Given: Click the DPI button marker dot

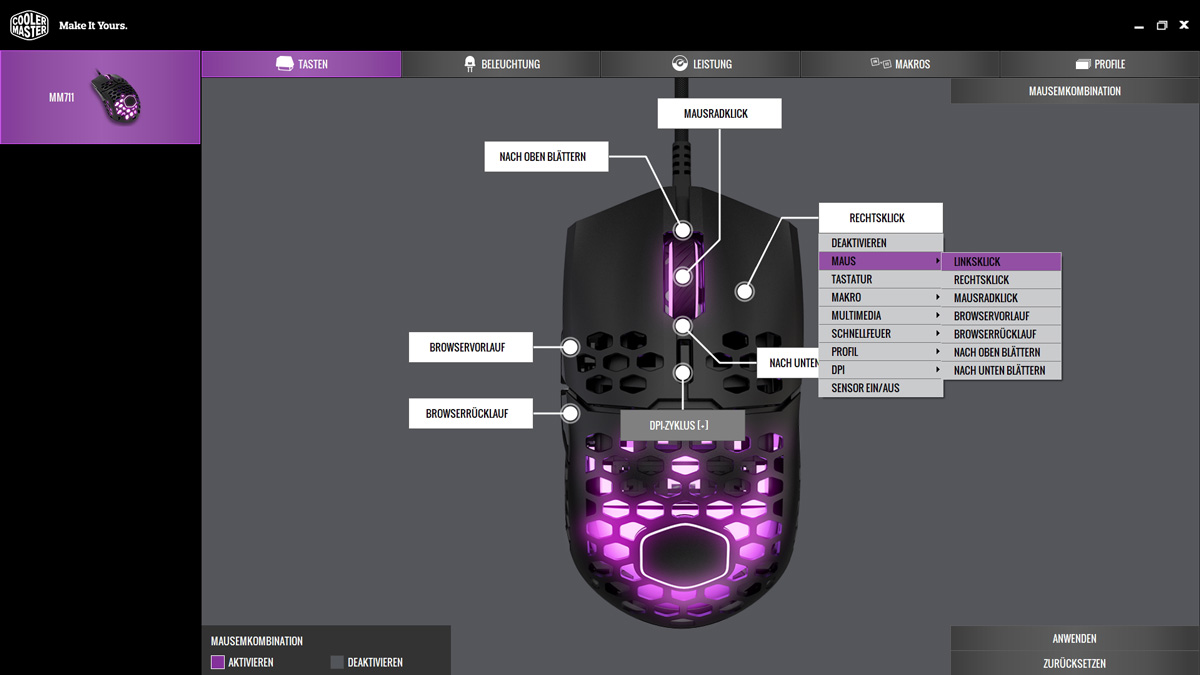Looking at the screenshot, I should [x=683, y=373].
